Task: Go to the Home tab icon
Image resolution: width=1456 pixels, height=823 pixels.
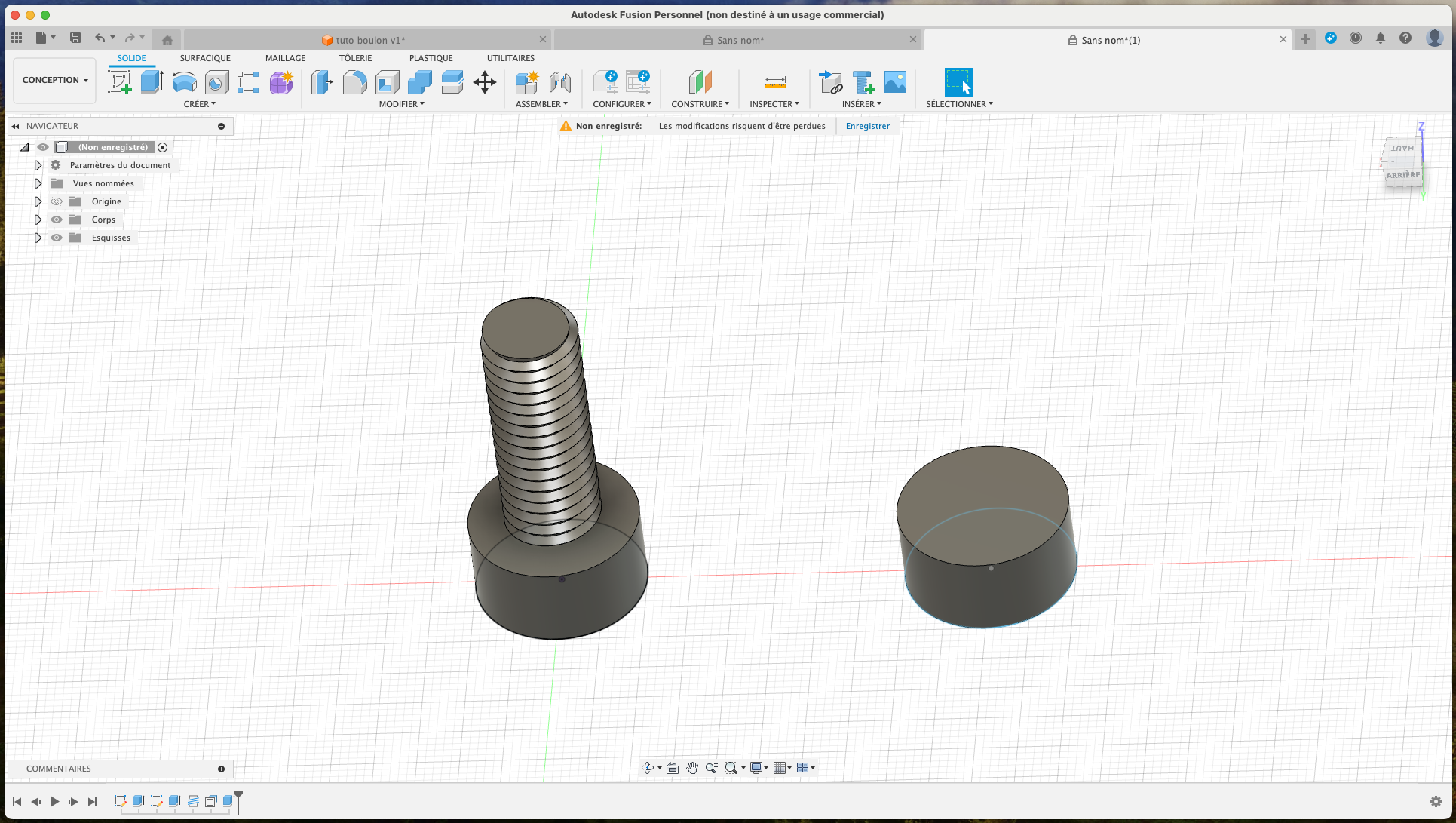Action: click(x=167, y=40)
